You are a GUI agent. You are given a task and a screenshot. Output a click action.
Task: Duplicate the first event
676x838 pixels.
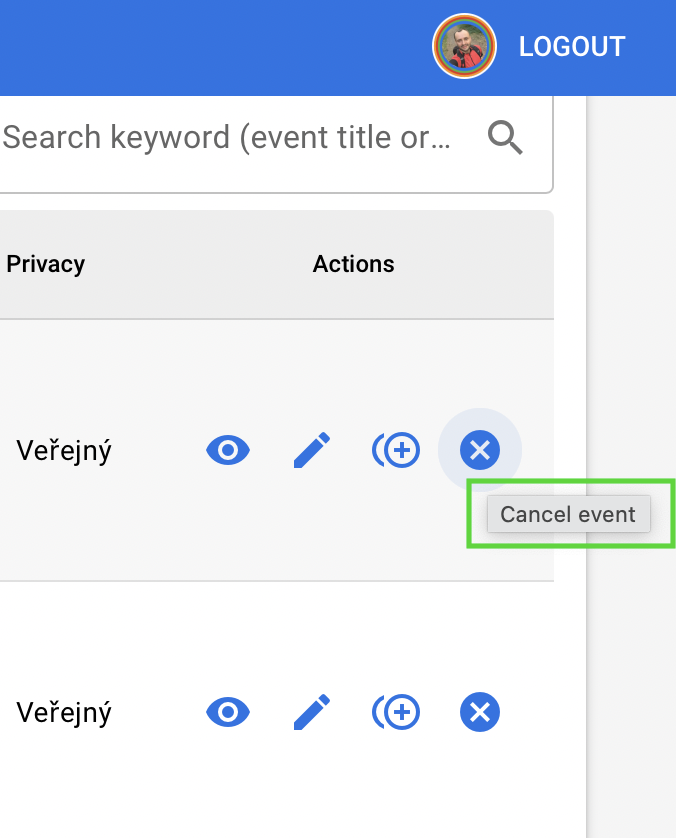pos(396,450)
